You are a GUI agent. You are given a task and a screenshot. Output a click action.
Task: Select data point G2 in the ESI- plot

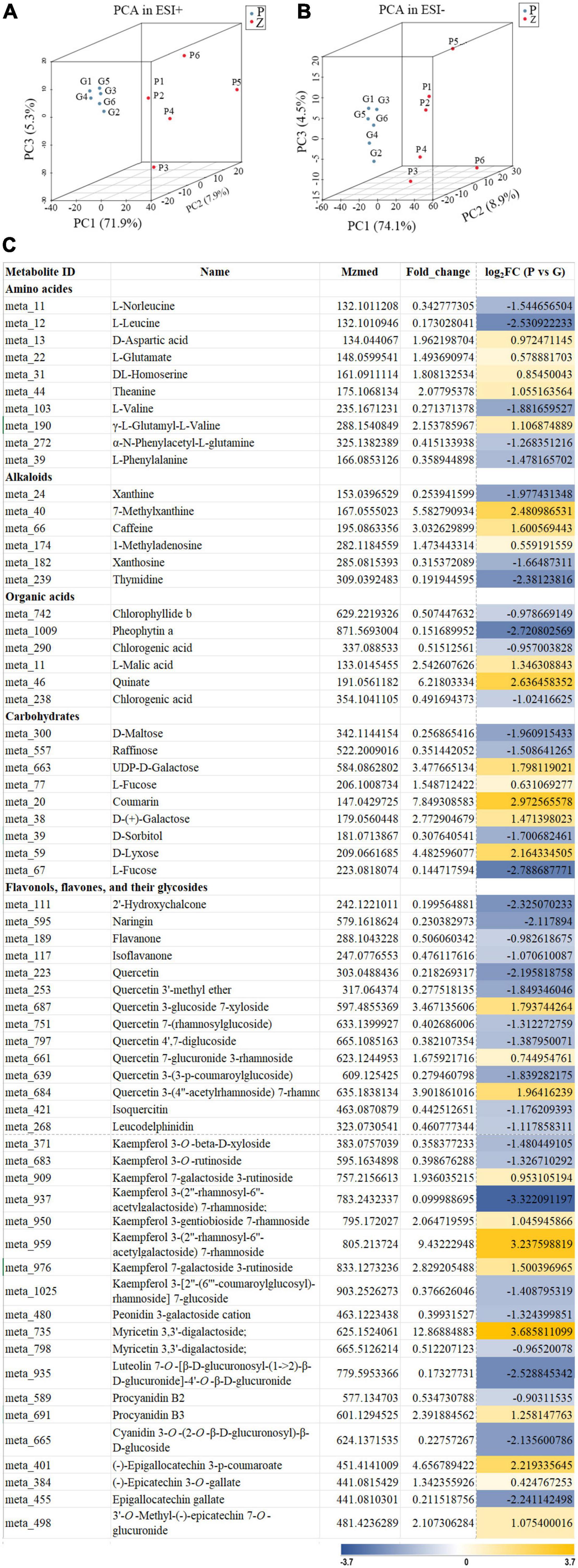pyautogui.click(x=374, y=161)
